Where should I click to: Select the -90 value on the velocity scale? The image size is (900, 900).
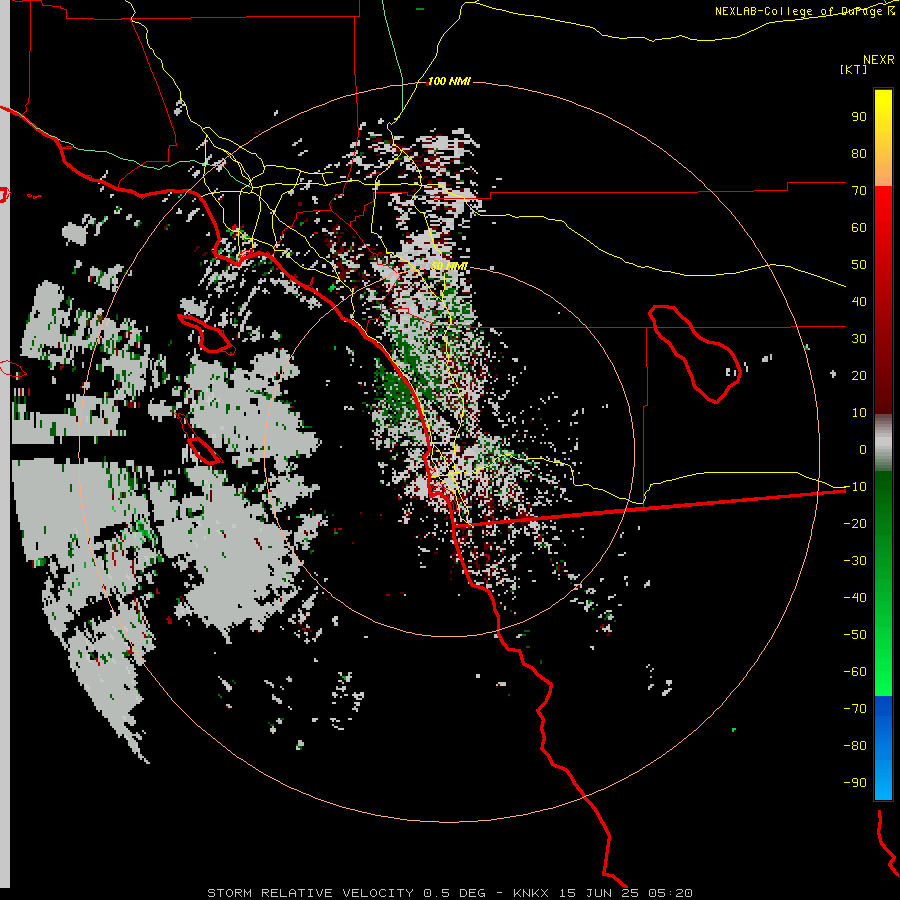point(855,783)
